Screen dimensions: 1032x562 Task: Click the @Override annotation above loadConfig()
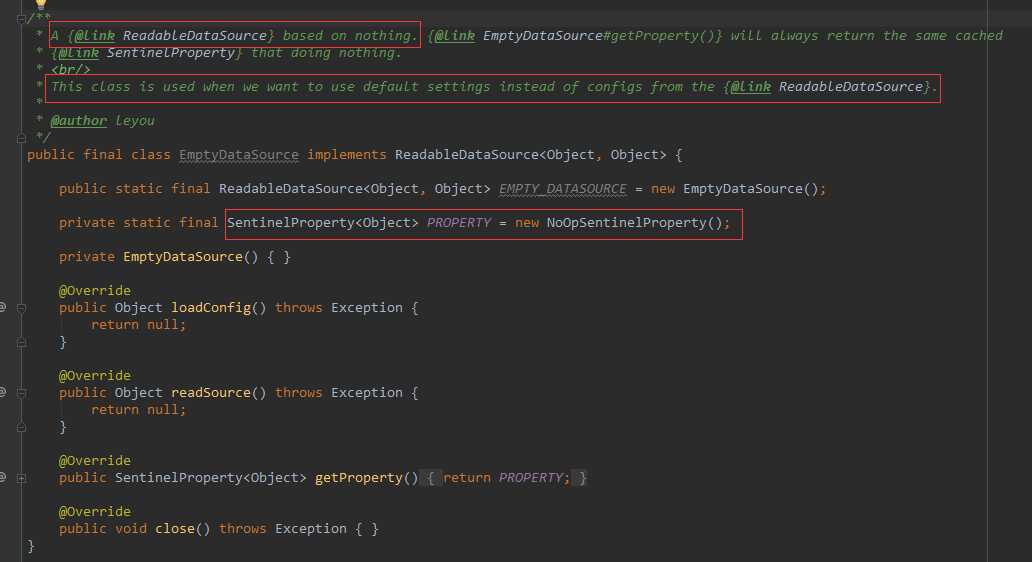[x=95, y=290]
